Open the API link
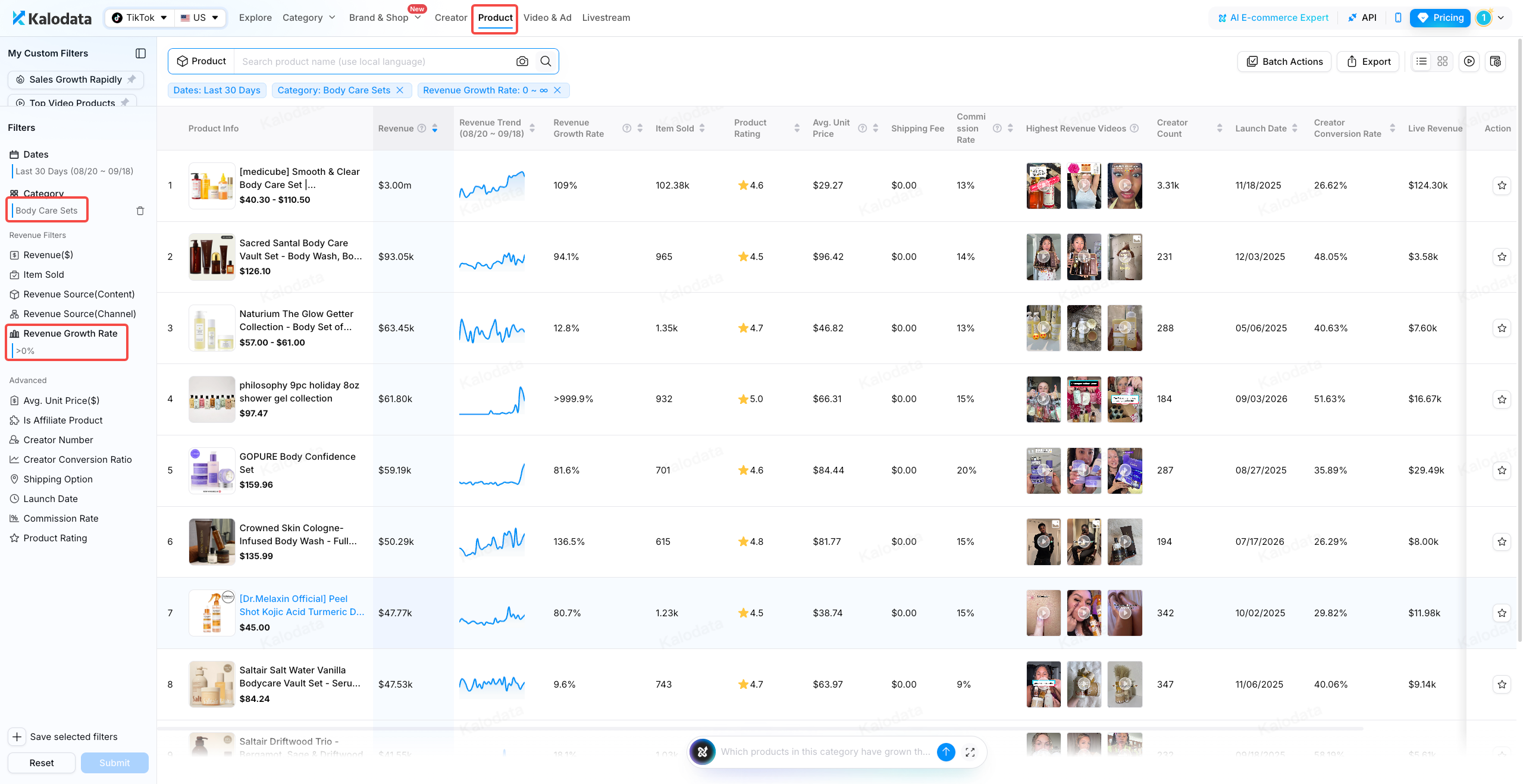The width and height of the screenshot is (1523, 784). click(x=1362, y=18)
